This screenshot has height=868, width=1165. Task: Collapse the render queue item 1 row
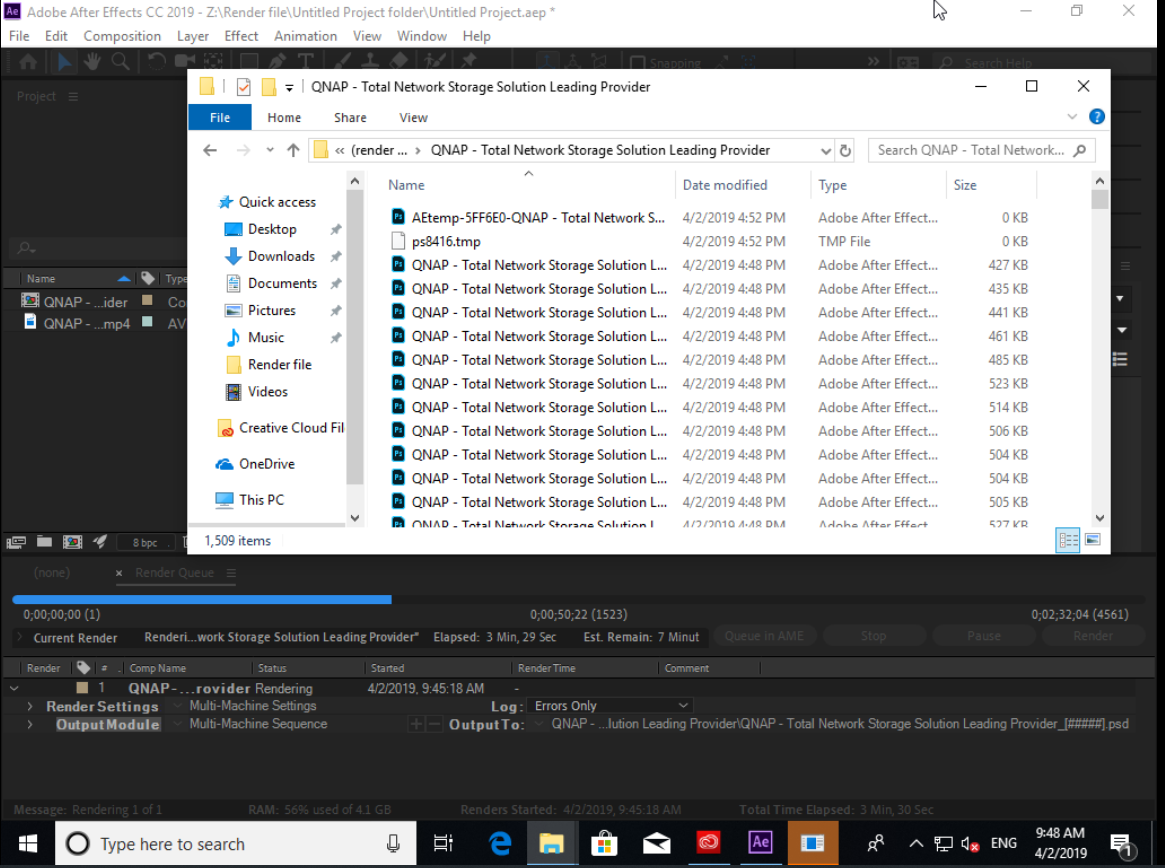point(14,688)
